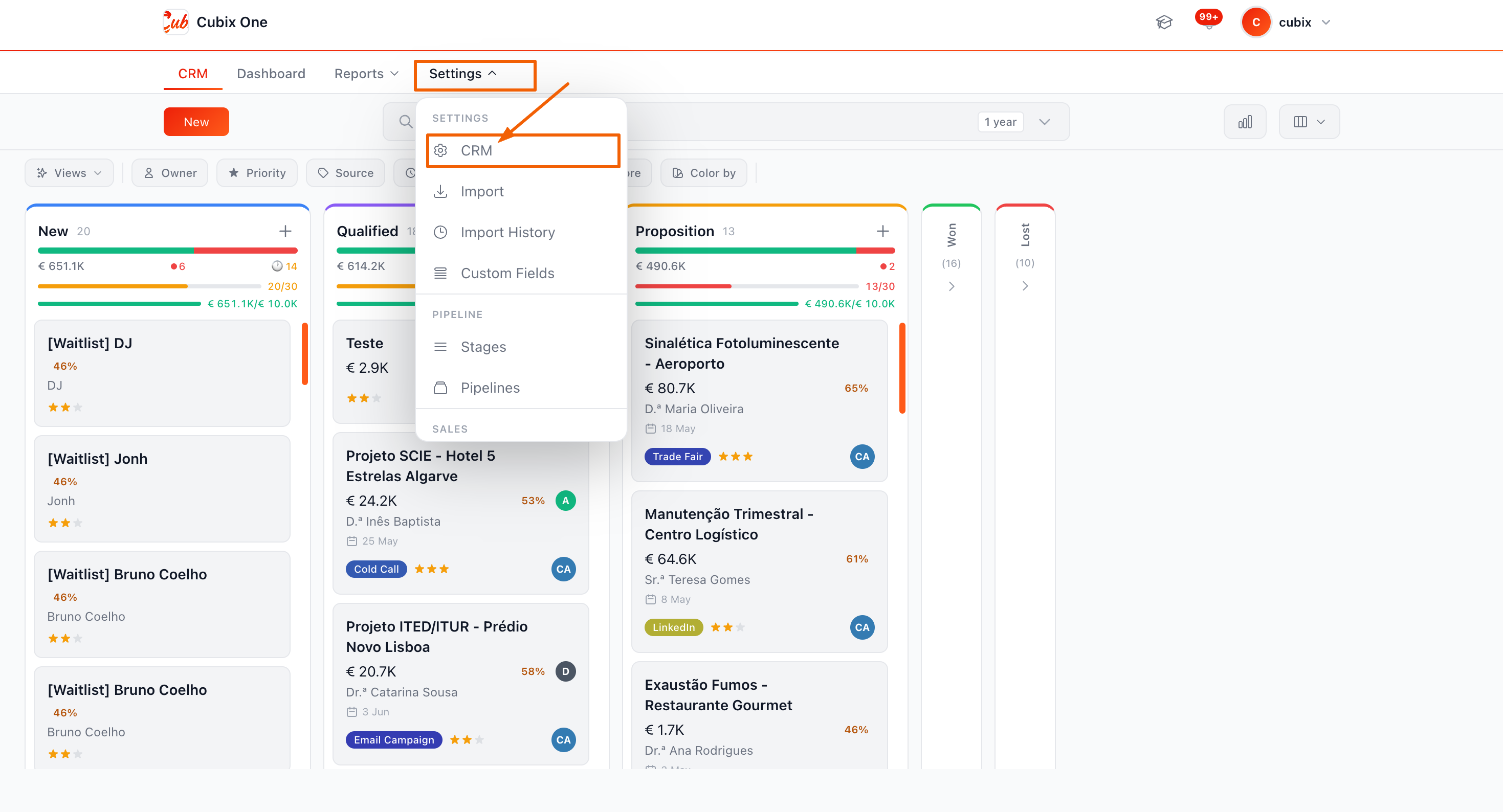Screen dimensions: 1503x812
Task: Click the Cubix One logo icon
Action: (x=175, y=22)
